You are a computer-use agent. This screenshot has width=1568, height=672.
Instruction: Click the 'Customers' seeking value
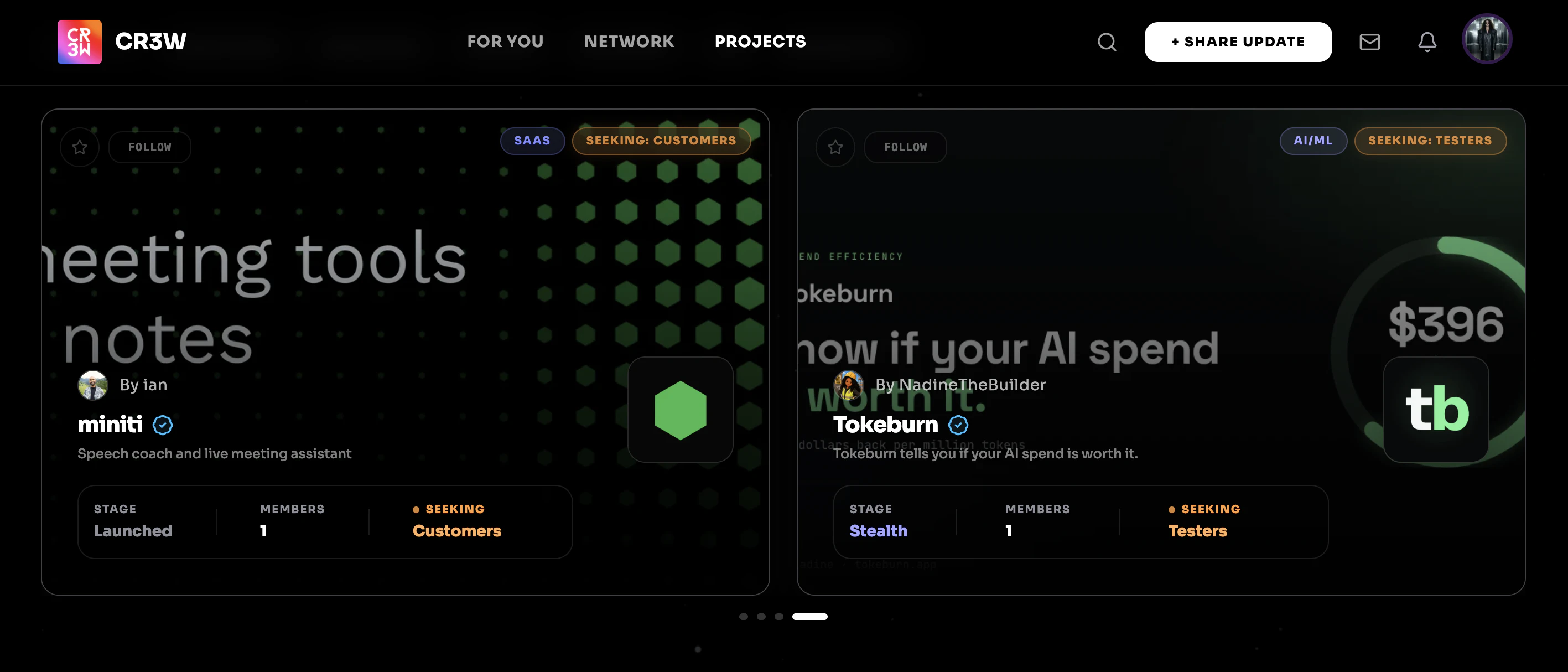coord(457,531)
